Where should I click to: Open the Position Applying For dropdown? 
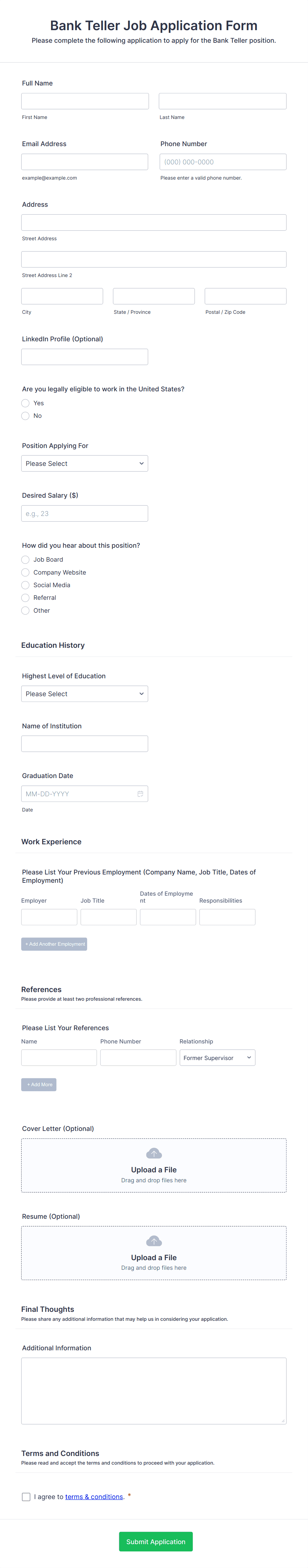click(x=84, y=463)
